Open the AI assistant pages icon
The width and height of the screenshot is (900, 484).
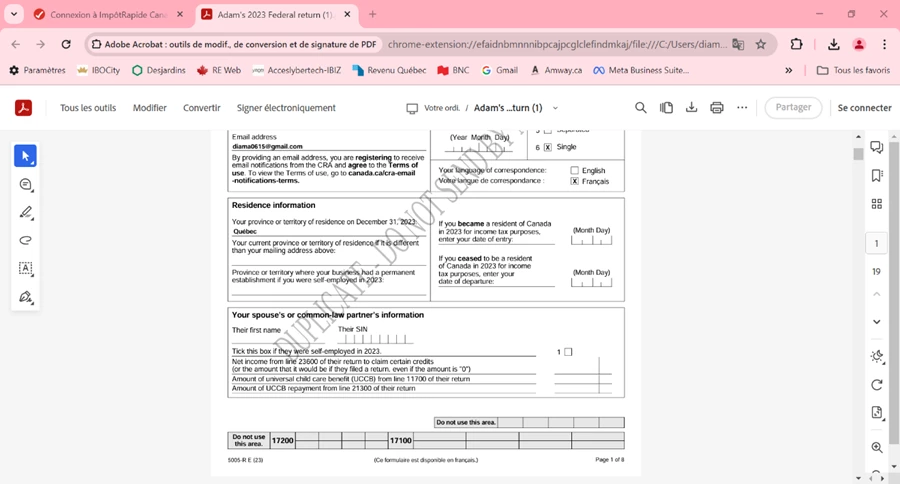point(666,107)
